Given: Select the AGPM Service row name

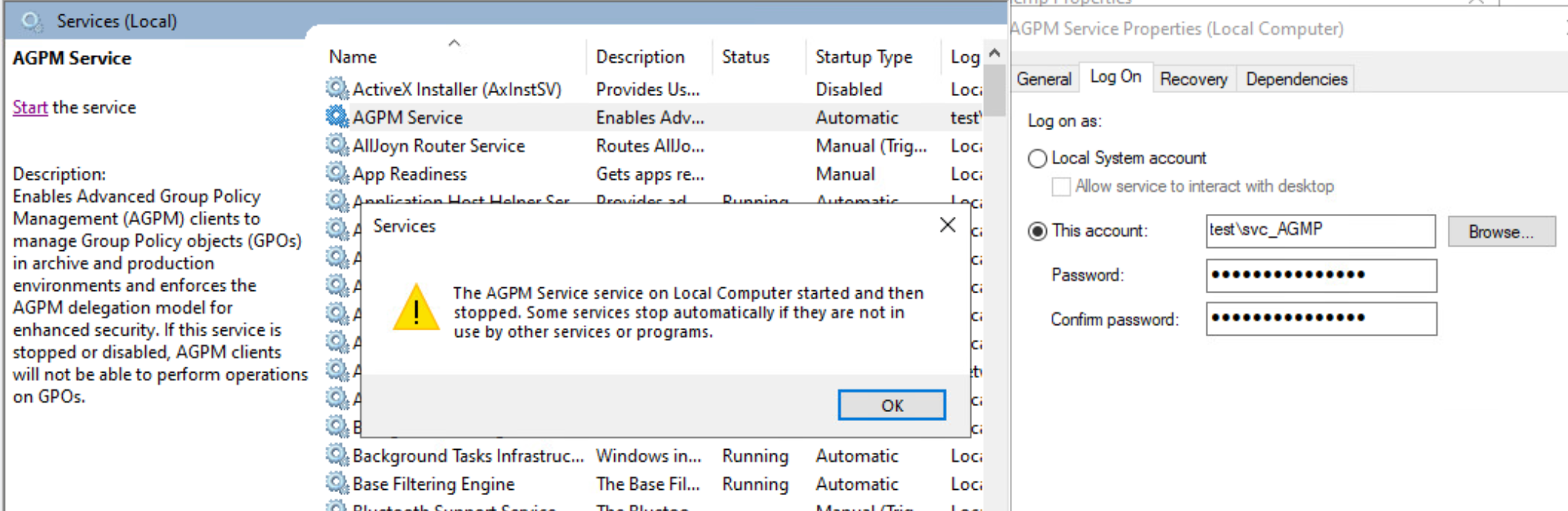Looking at the screenshot, I should (408, 117).
